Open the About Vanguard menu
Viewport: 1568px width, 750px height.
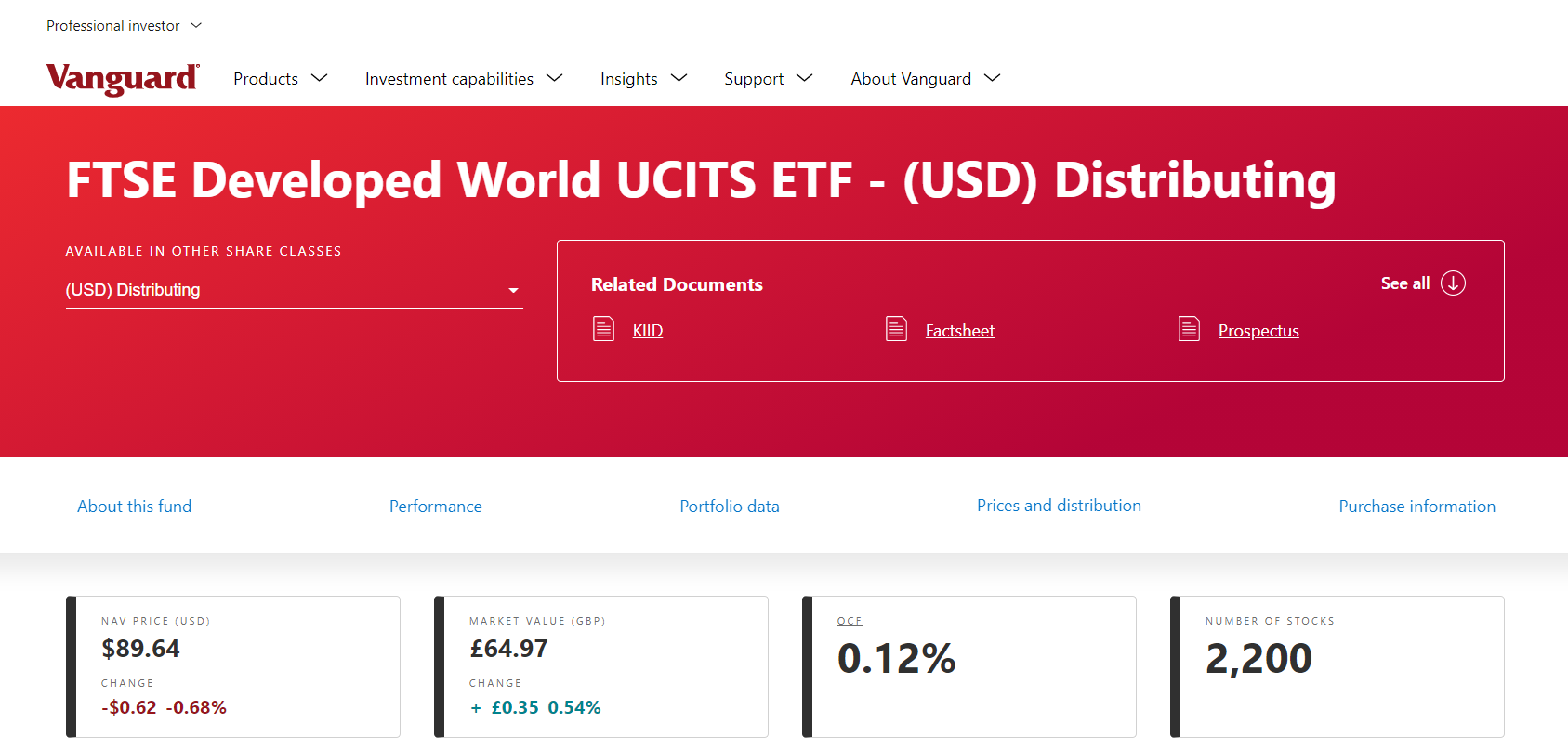pyautogui.click(x=925, y=79)
